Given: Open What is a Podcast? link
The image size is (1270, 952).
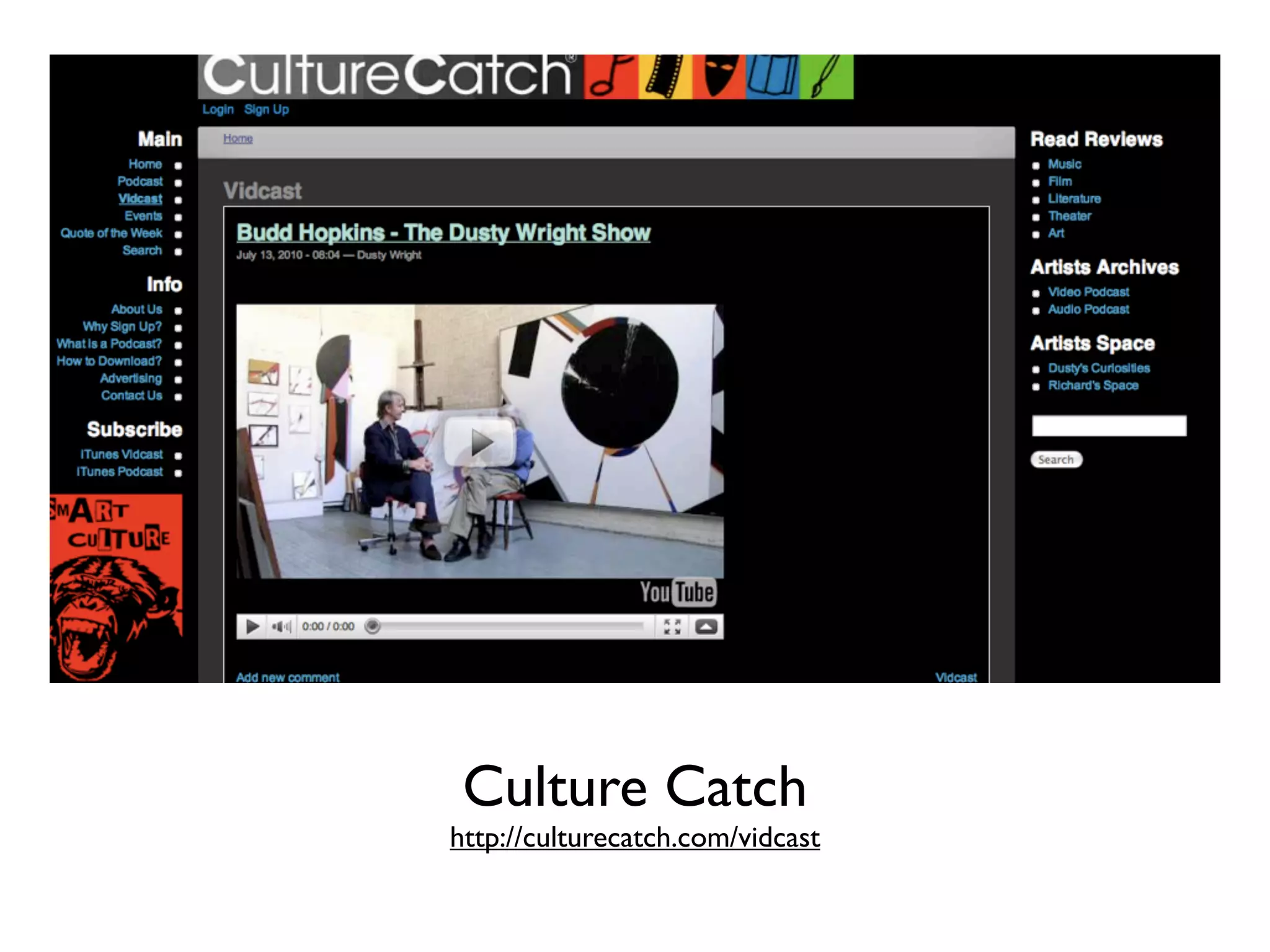Looking at the screenshot, I should coord(109,343).
